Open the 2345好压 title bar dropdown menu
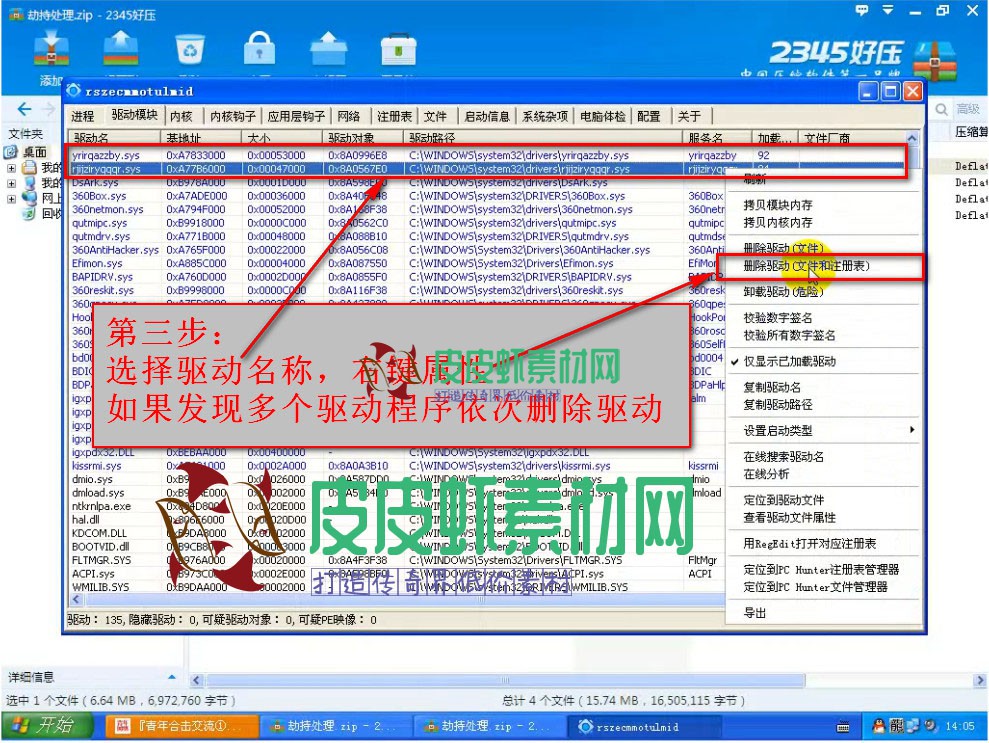Viewport: 989px width, 743px height. tap(889, 10)
